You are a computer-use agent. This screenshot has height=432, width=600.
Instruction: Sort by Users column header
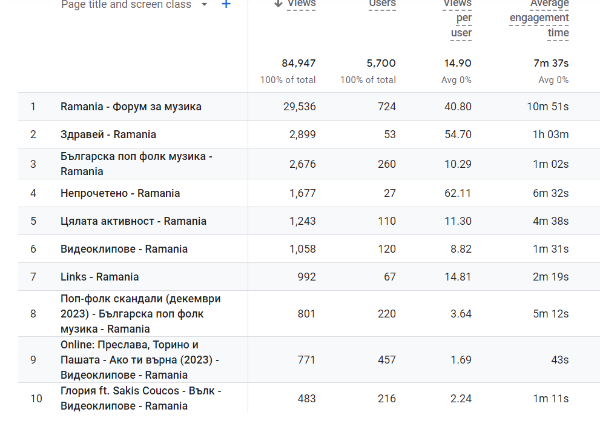[382, 4]
